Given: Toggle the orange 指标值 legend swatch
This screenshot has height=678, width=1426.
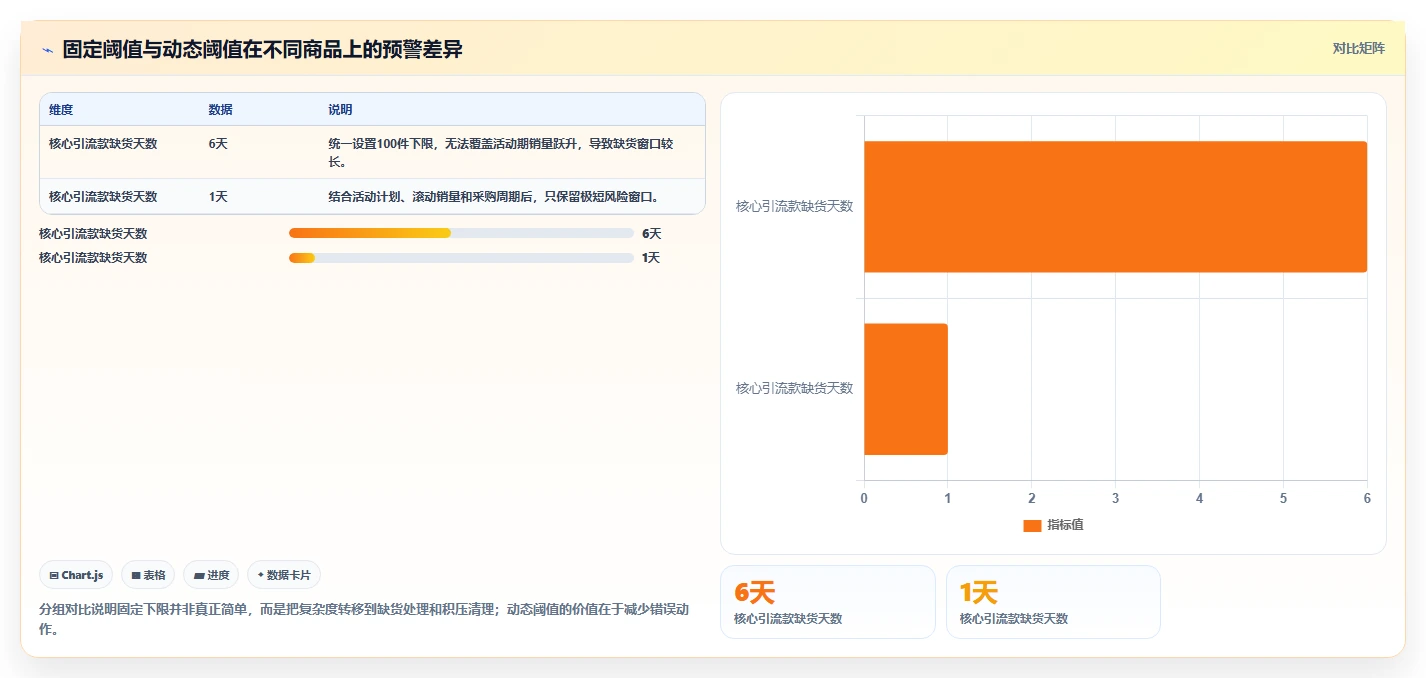Looking at the screenshot, I should (x=1032, y=526).
